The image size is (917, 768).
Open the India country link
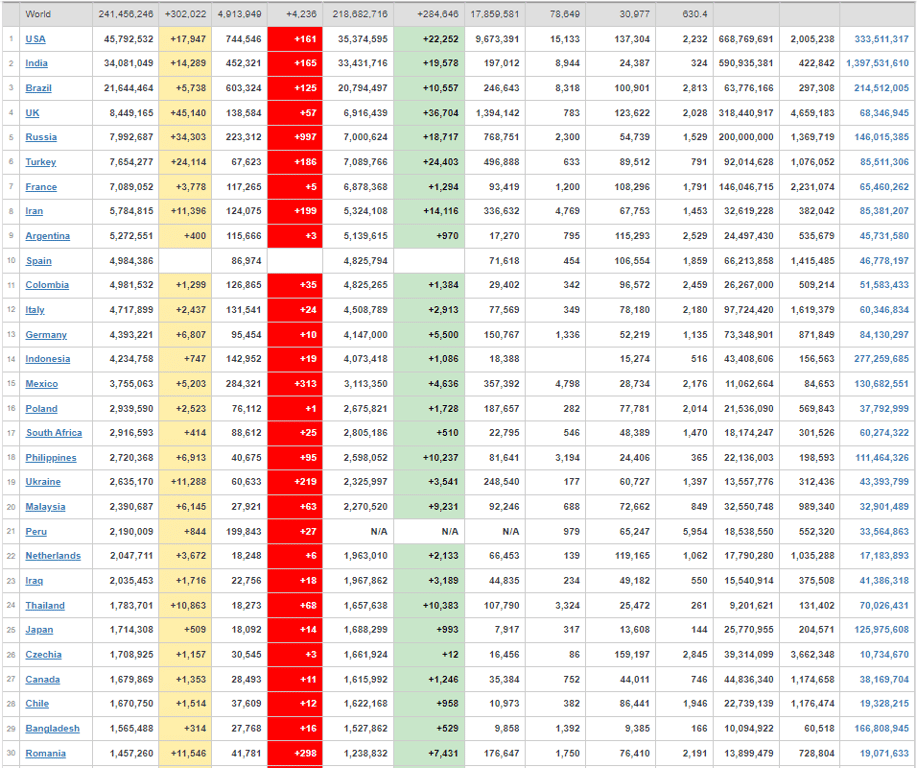point(36,63)
